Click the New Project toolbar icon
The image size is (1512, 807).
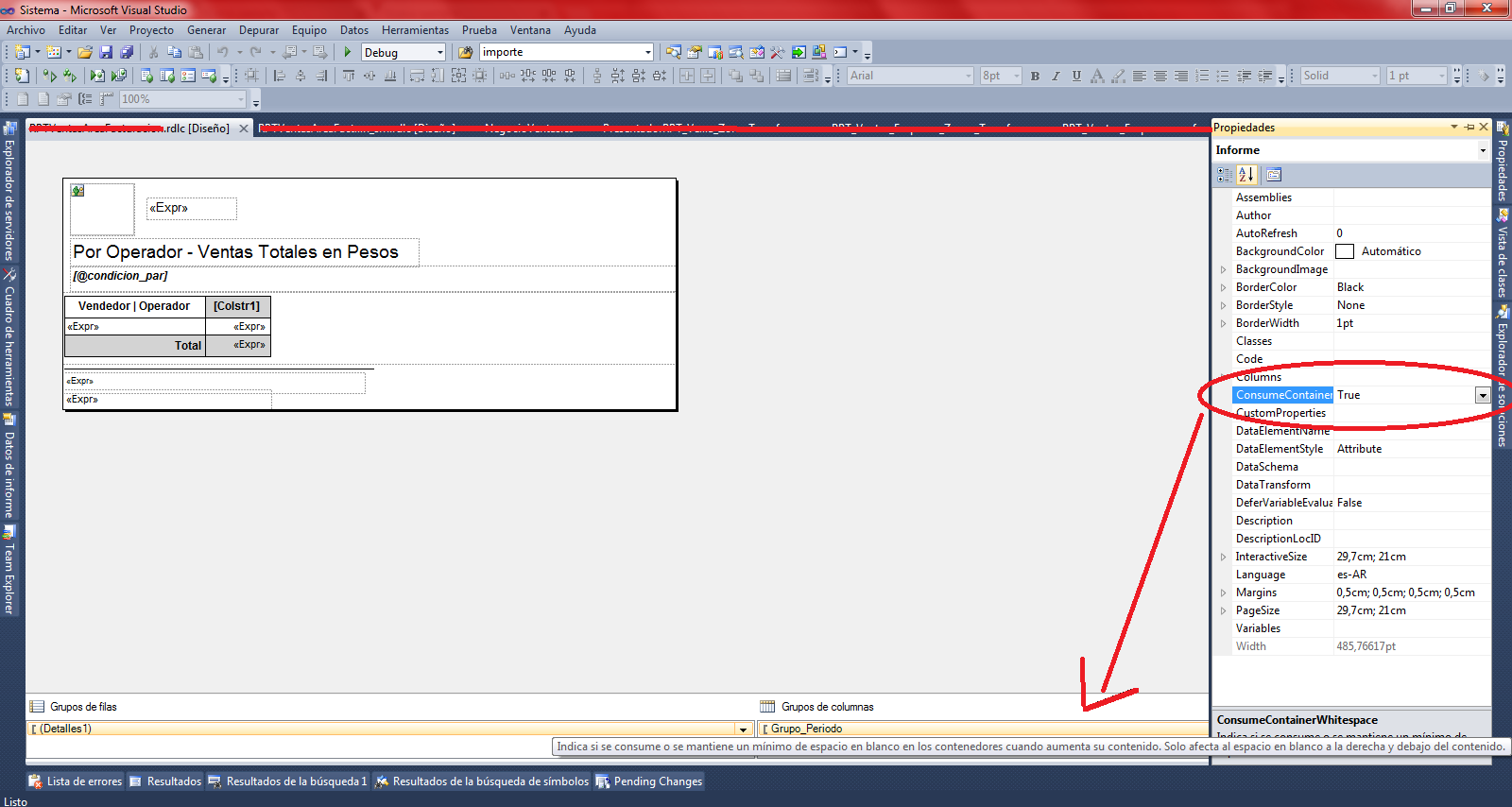tap(24, 52)
